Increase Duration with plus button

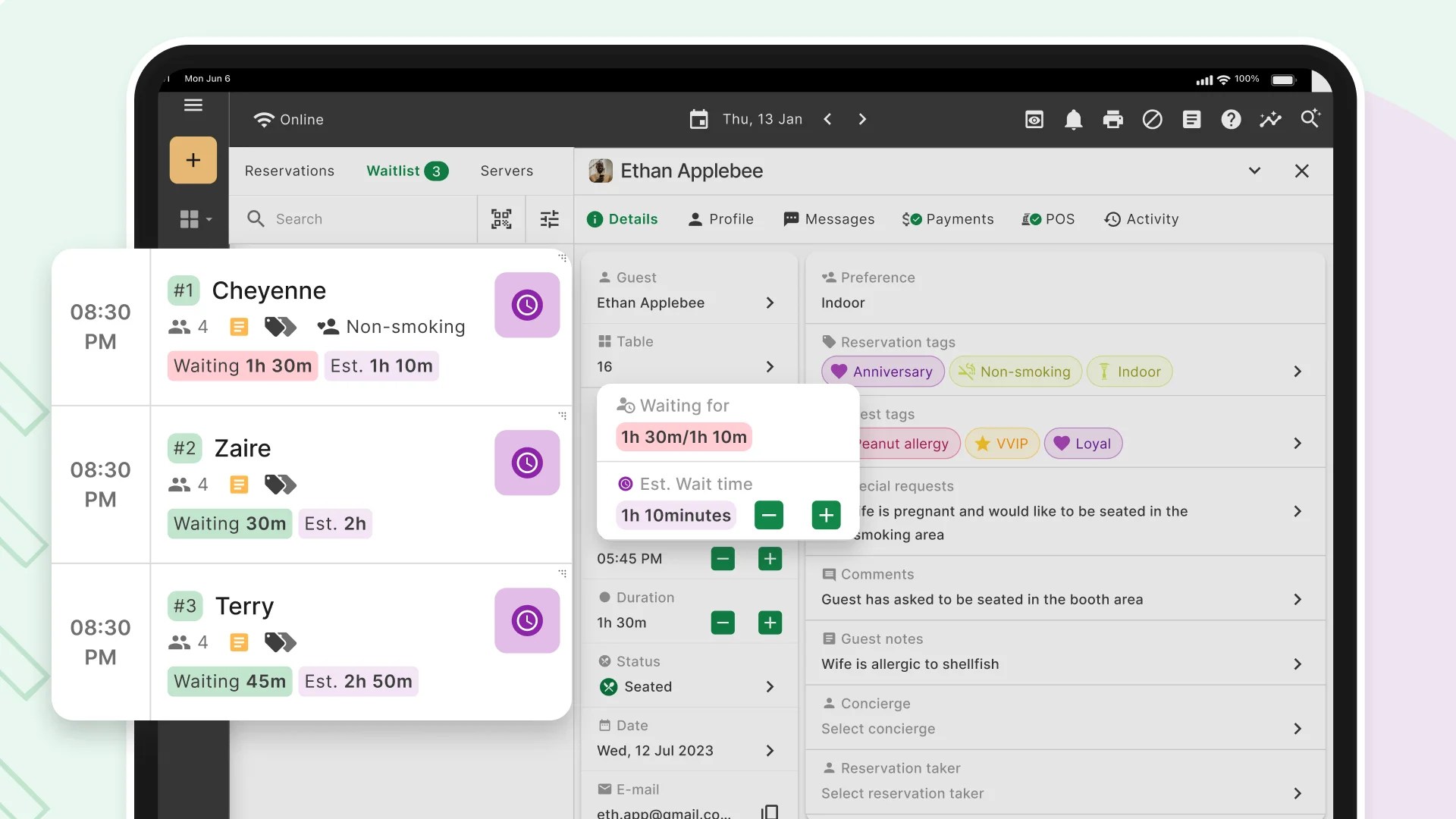(770, 623)
